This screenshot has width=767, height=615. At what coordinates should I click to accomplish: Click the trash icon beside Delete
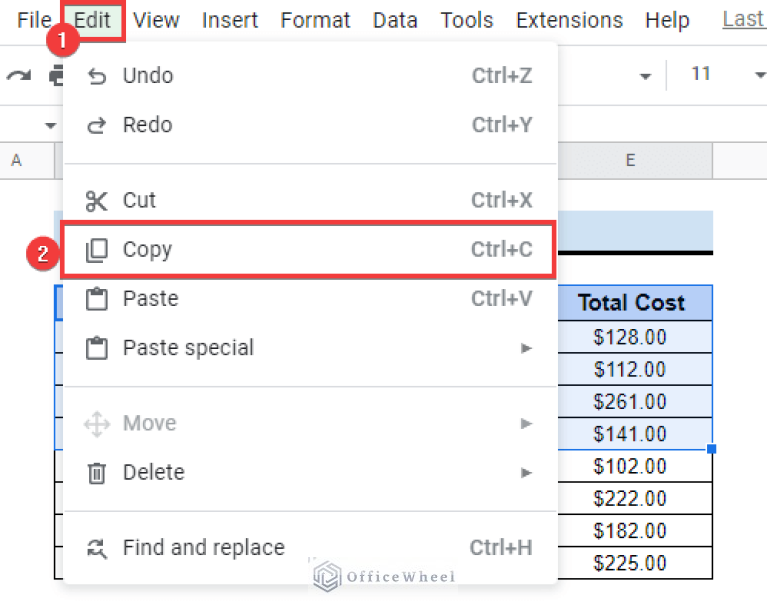pyautogui.click(x=96, y=473)
